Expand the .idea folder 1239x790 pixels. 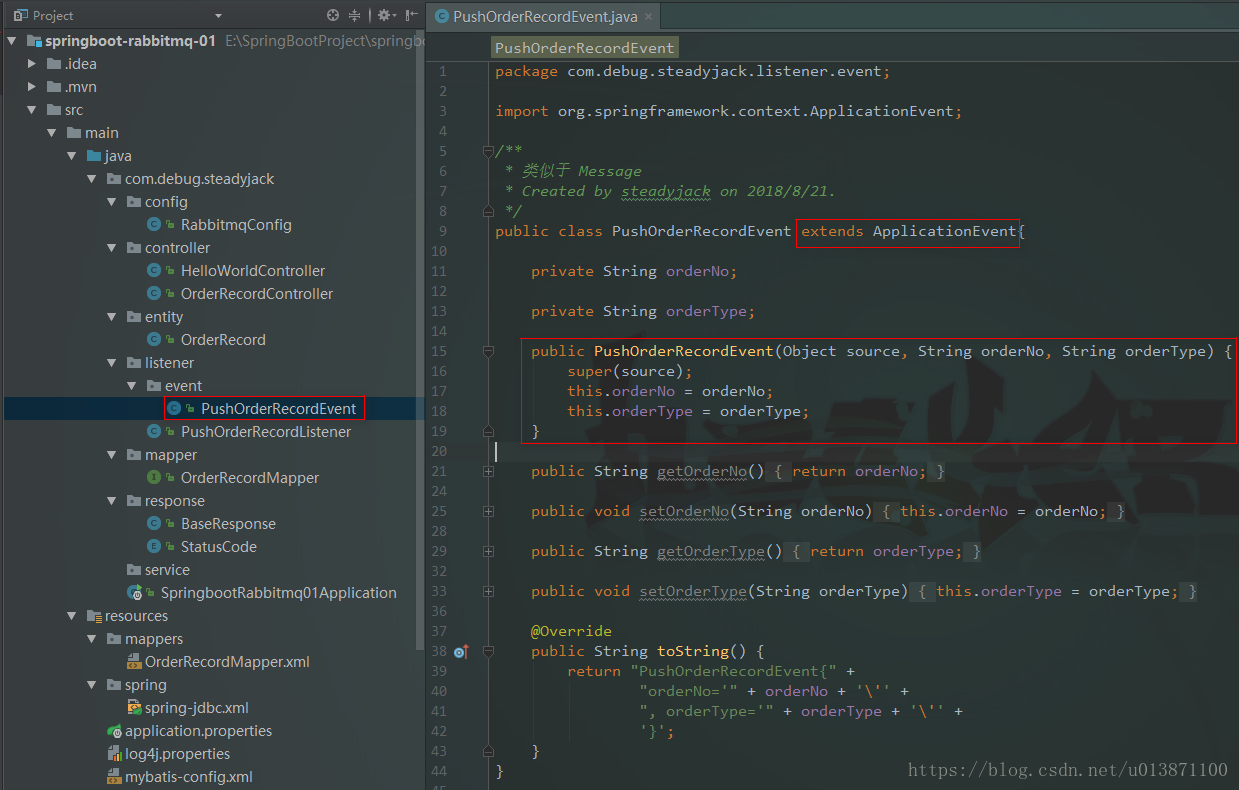click(x=32, y=64)
